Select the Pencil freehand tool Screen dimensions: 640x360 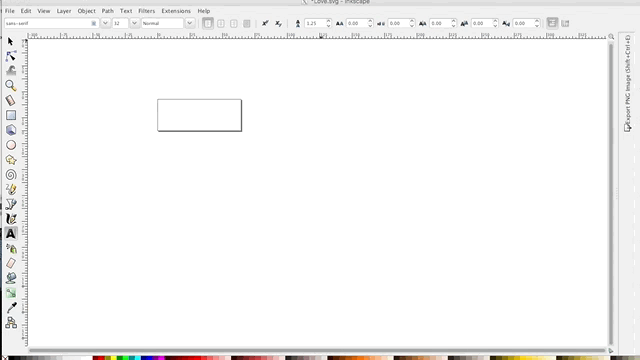pos(11,189)
